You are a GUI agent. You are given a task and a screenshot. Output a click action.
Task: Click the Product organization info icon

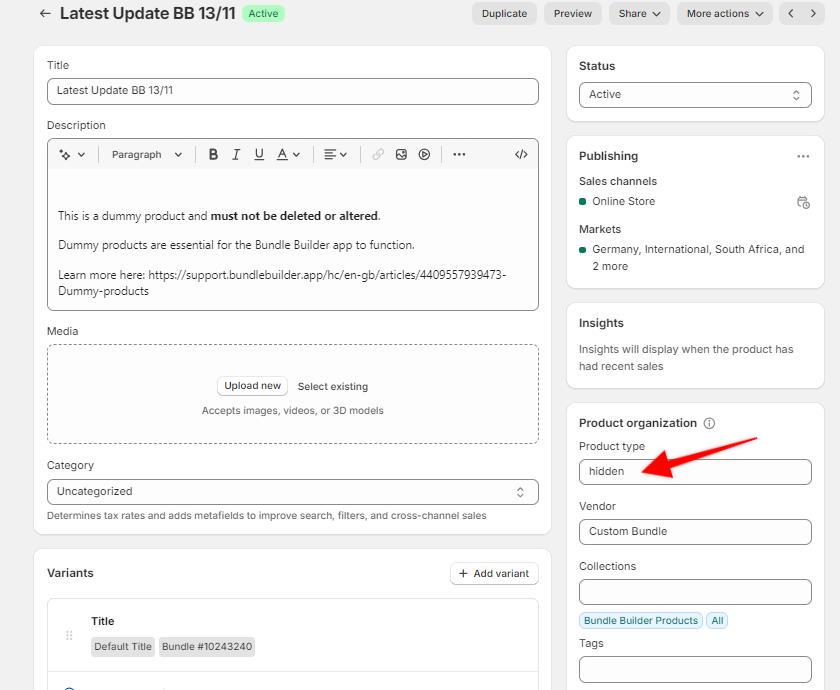click(709, 423)
